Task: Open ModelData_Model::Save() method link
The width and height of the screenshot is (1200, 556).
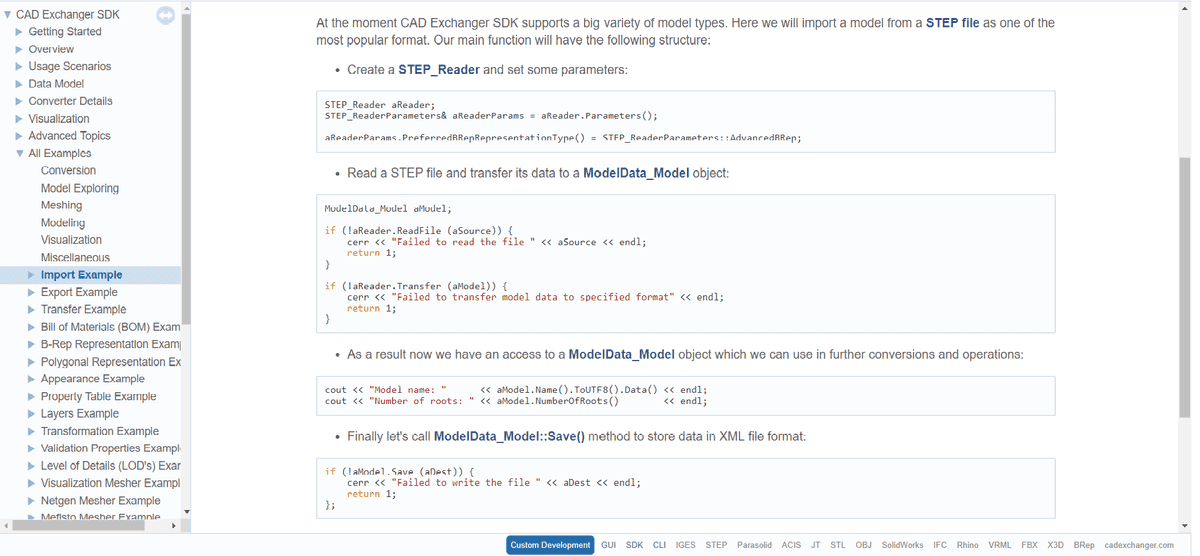Action: click(509, 437)
